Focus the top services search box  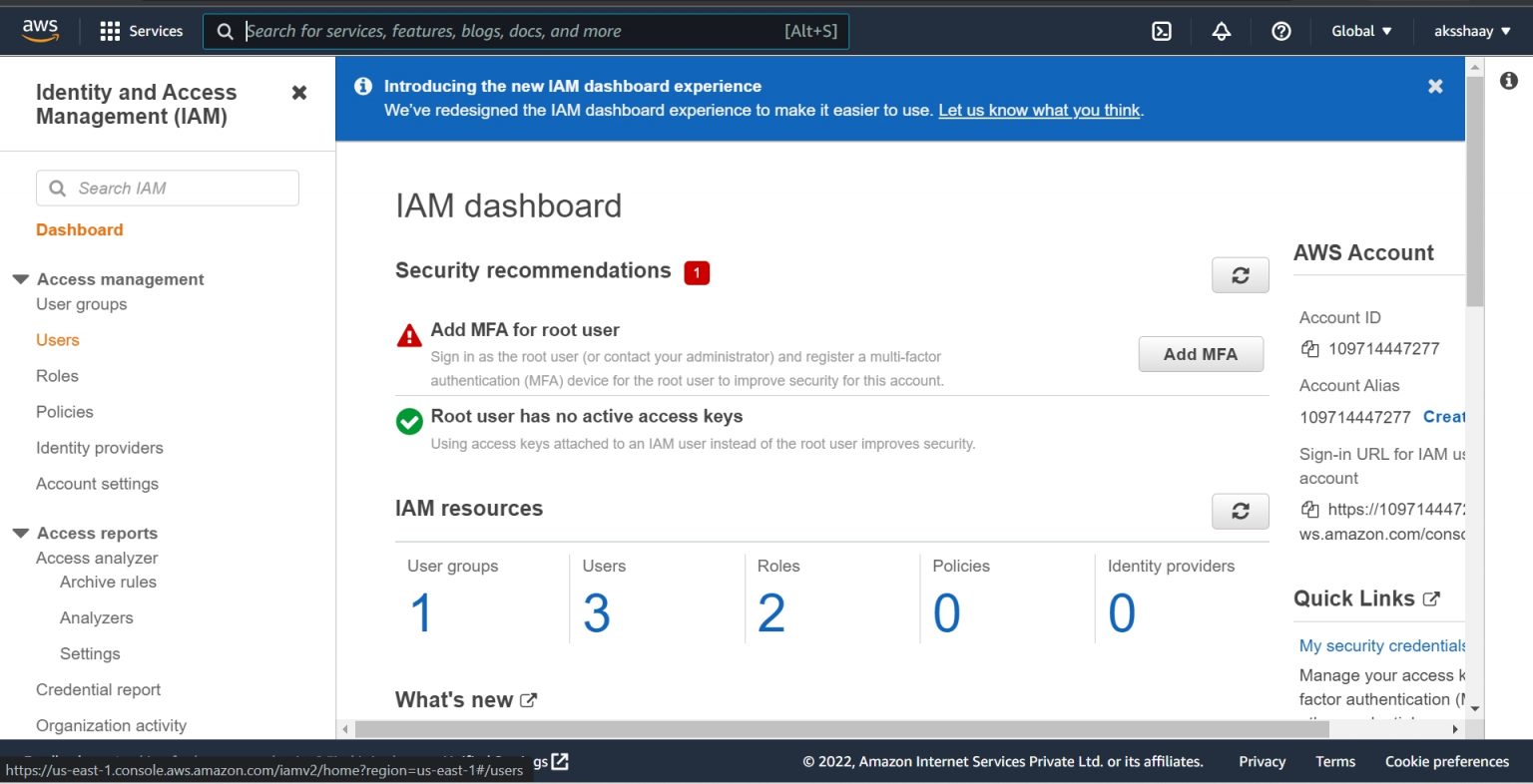pyautogui.click(x=526, y=31)
